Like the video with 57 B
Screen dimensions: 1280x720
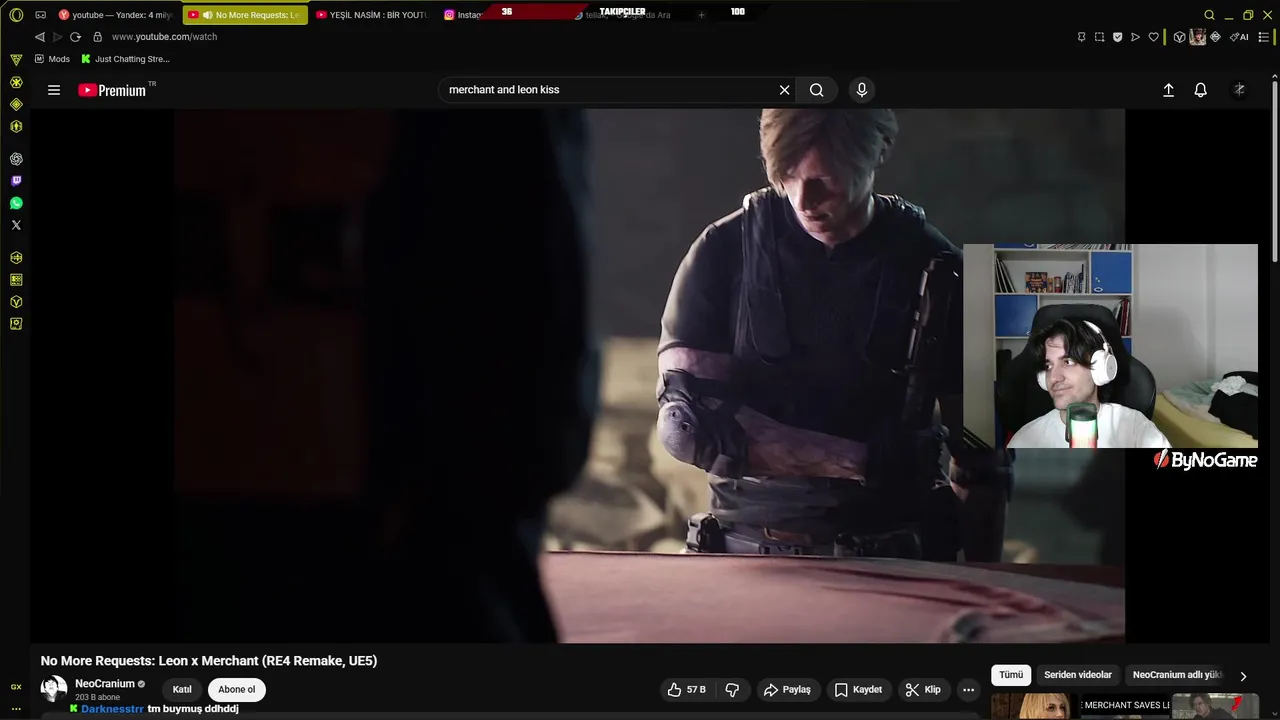687,689
